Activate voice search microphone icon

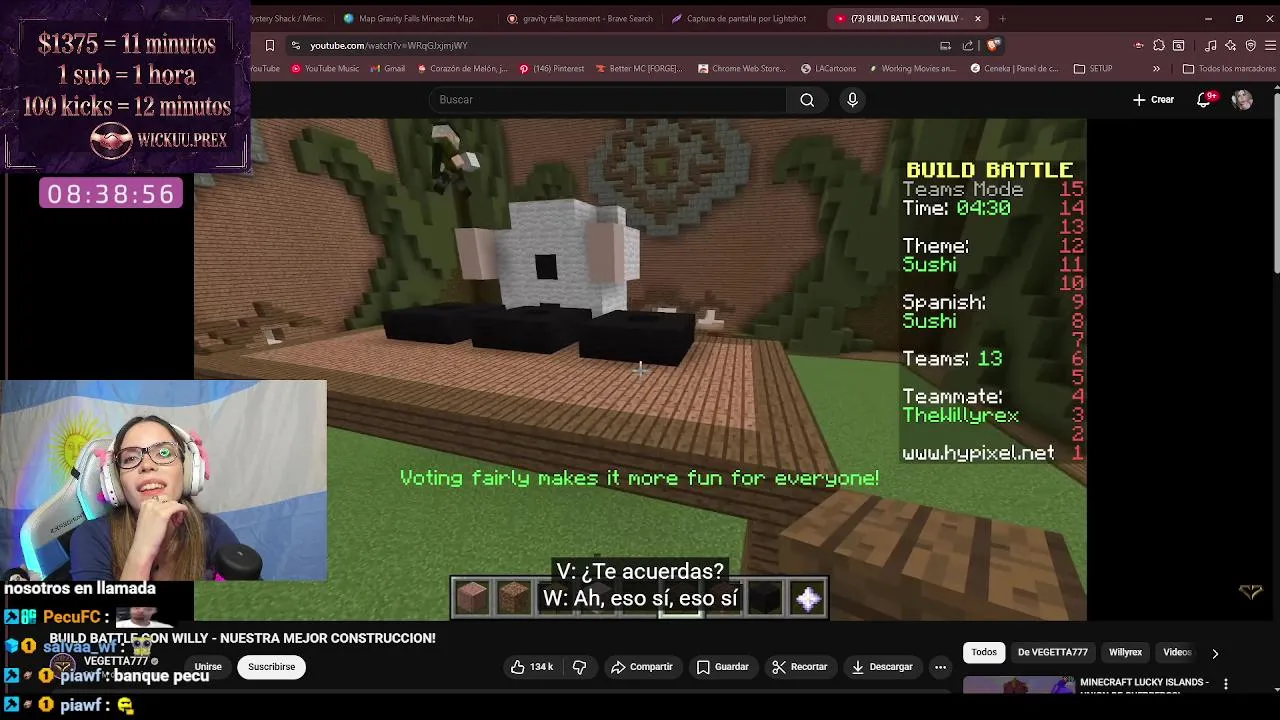tap(852, 100)
